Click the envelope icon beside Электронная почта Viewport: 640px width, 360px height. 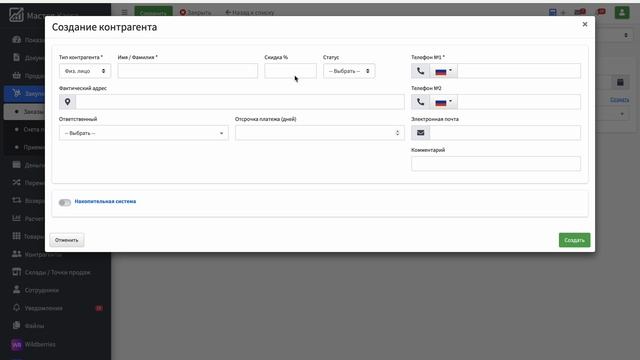[x=420, y=133]
